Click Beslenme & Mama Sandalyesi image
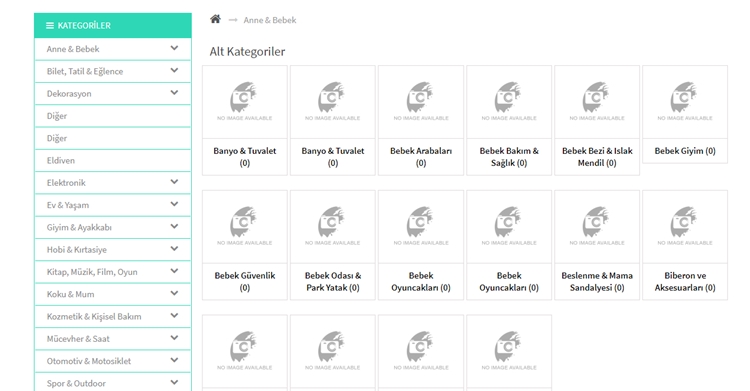 click(x=597, y=227)
